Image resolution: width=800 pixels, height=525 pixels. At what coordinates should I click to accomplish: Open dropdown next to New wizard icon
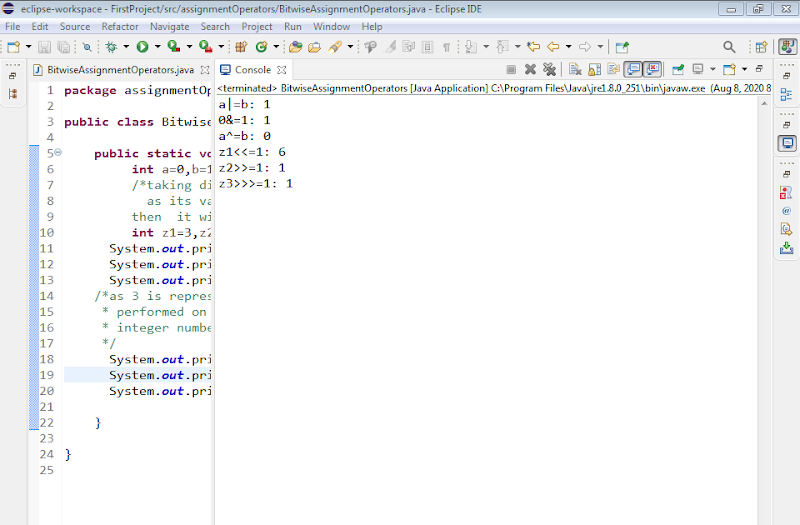[29, 47]
